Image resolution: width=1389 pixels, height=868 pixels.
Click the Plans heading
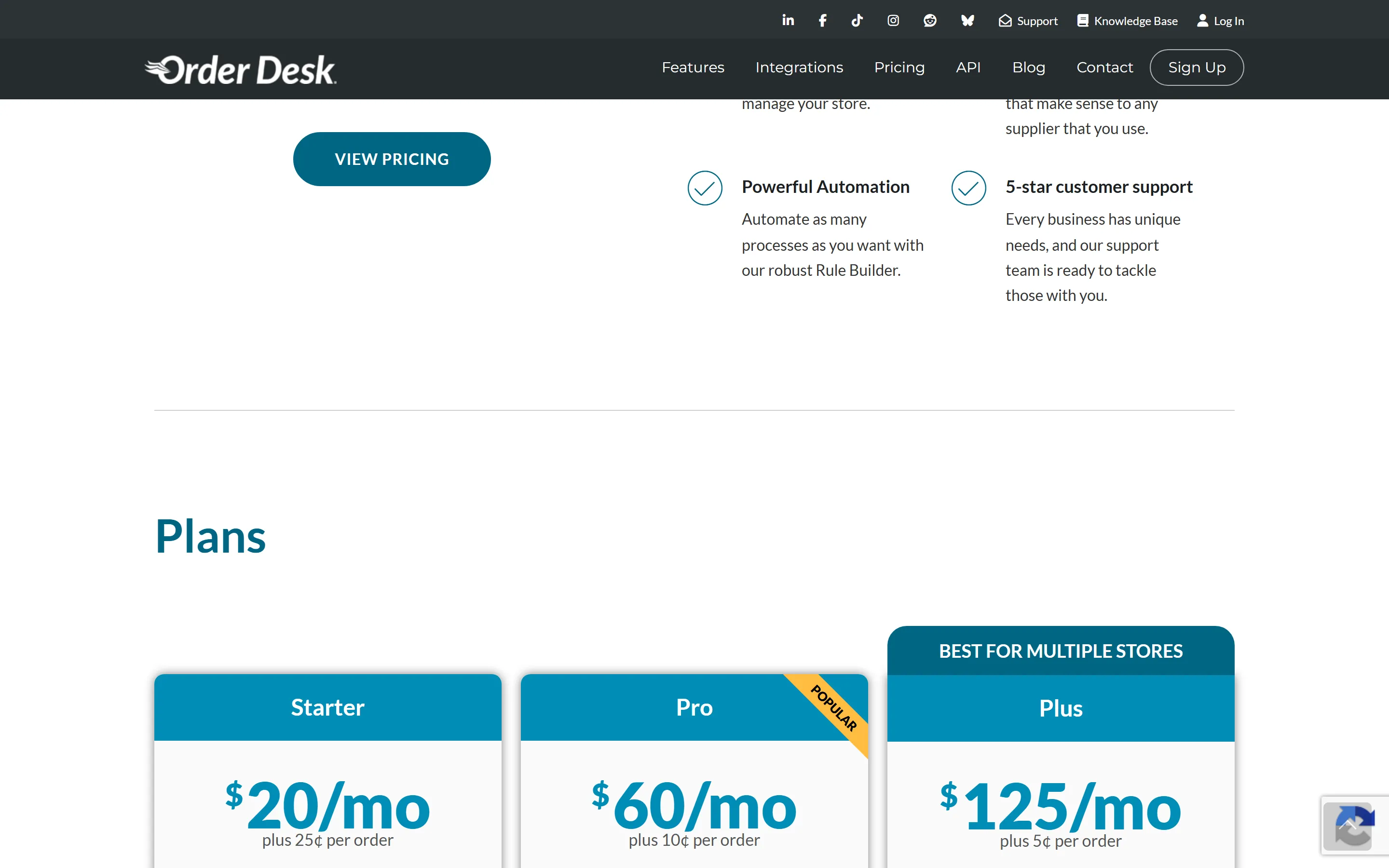click(210, 536)
